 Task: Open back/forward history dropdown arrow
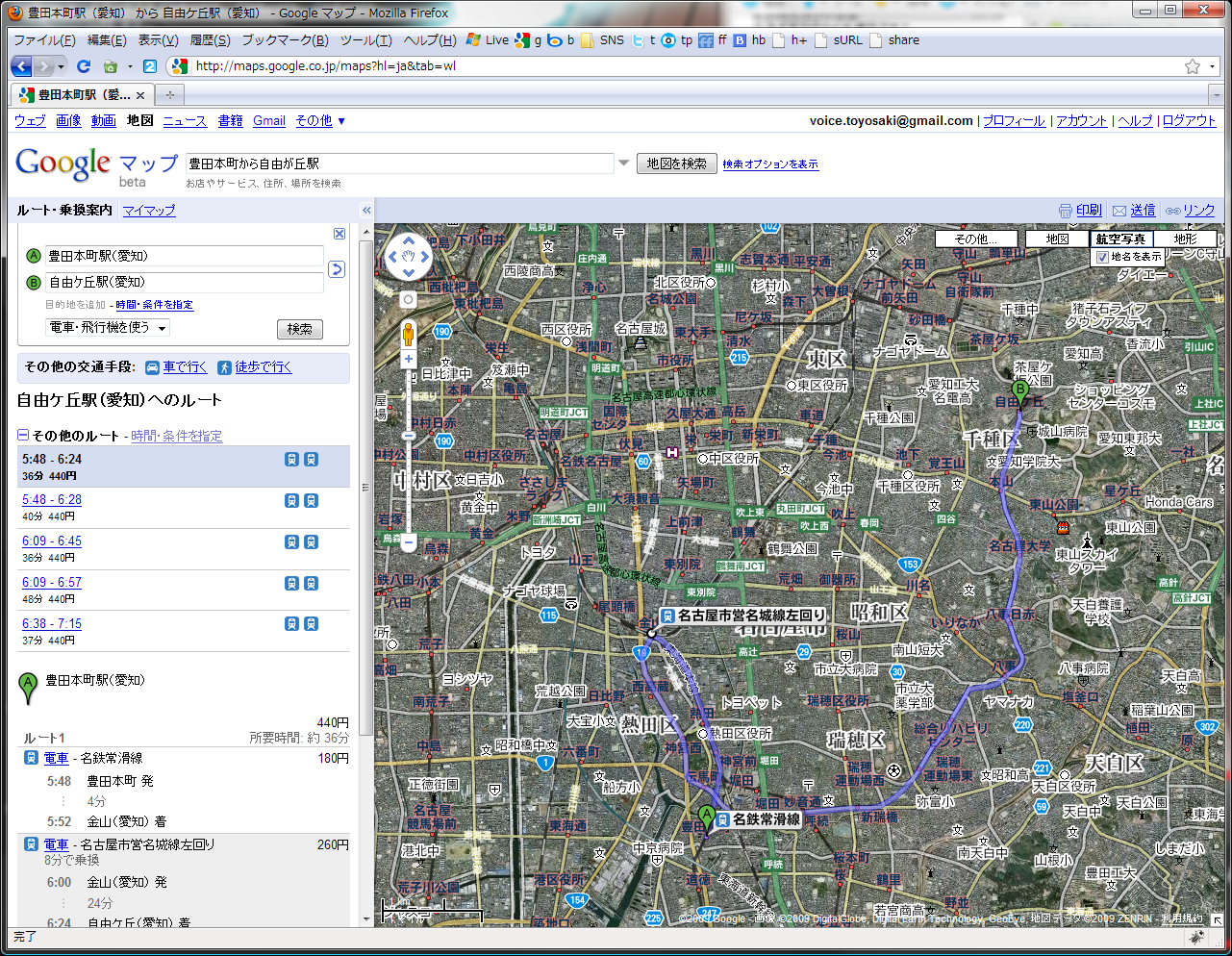[61, 66]
